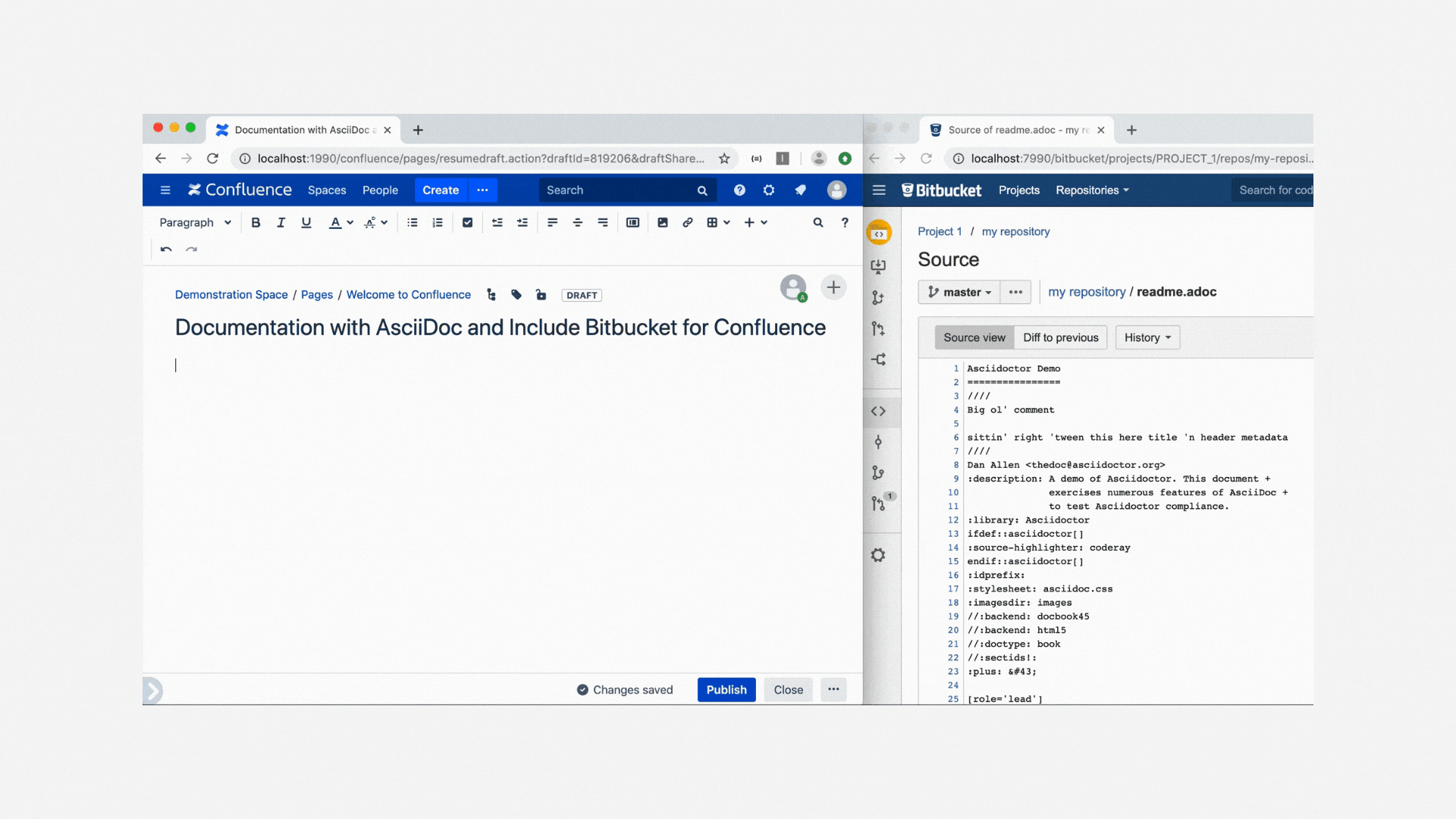Screen dimensions: 1456x819
Task: Expand the History dropdown in Bitbucket
Action: tap(1147, 337)
